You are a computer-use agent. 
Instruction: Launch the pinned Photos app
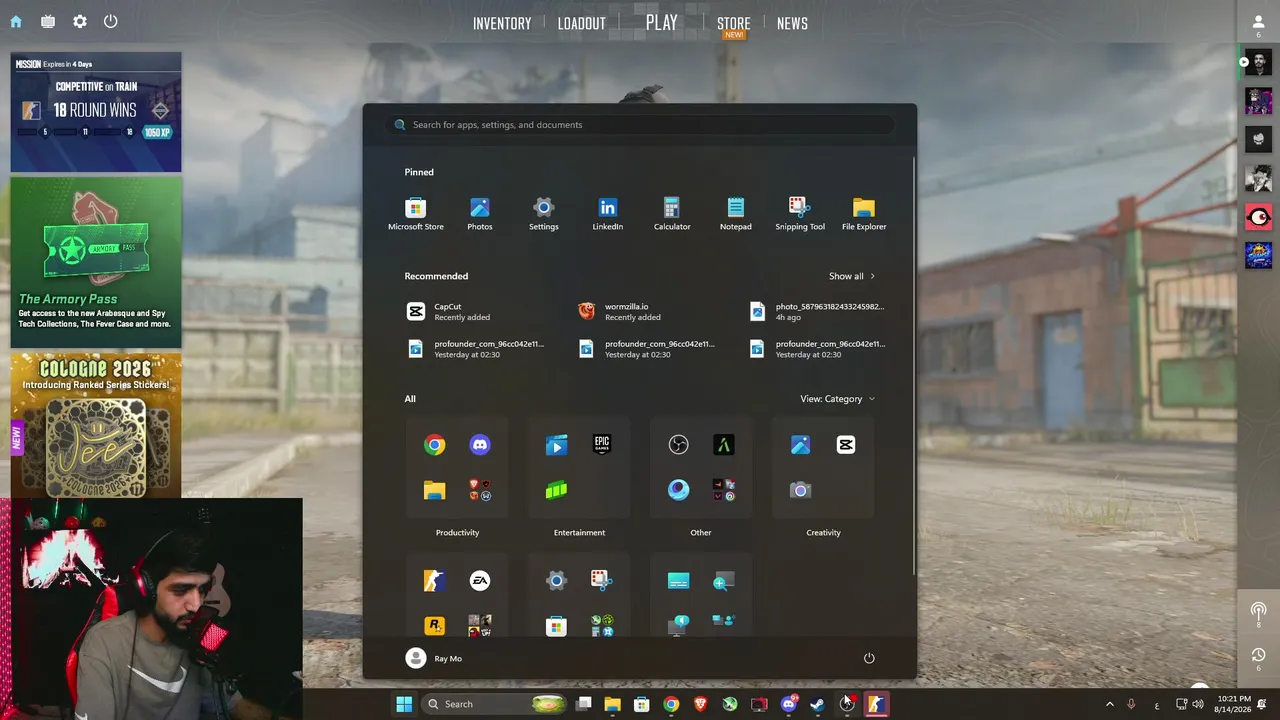(x=480, y=214)
